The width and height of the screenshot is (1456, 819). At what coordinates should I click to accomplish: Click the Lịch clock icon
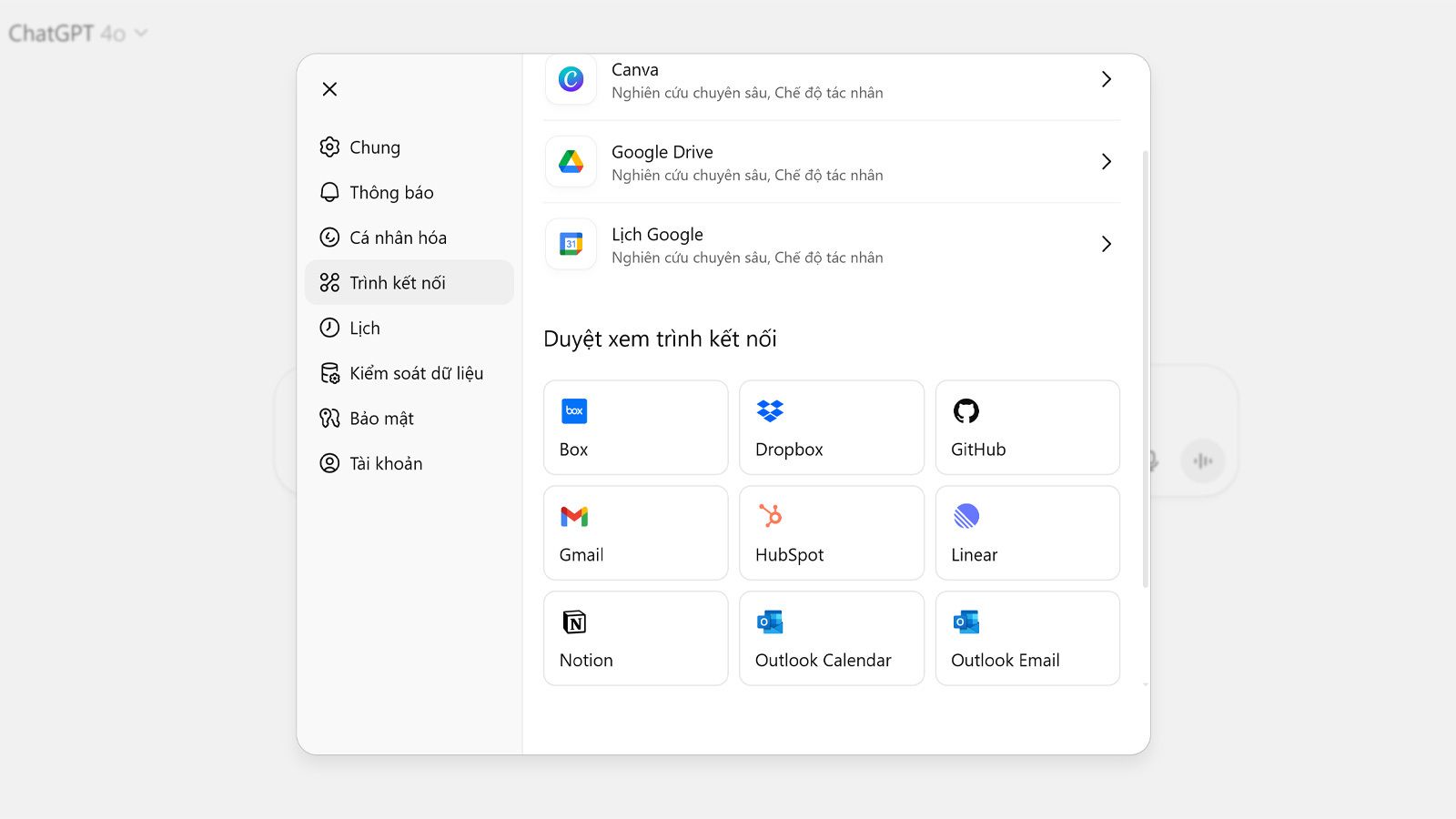pyautogui.click(x=329, y=328)
